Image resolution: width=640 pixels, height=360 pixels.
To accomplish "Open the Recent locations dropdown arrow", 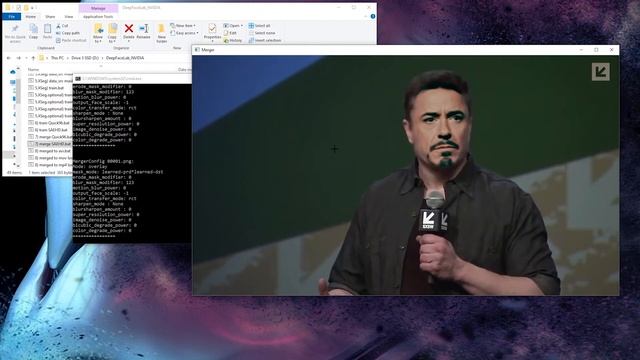I will [x=26, y=58].
